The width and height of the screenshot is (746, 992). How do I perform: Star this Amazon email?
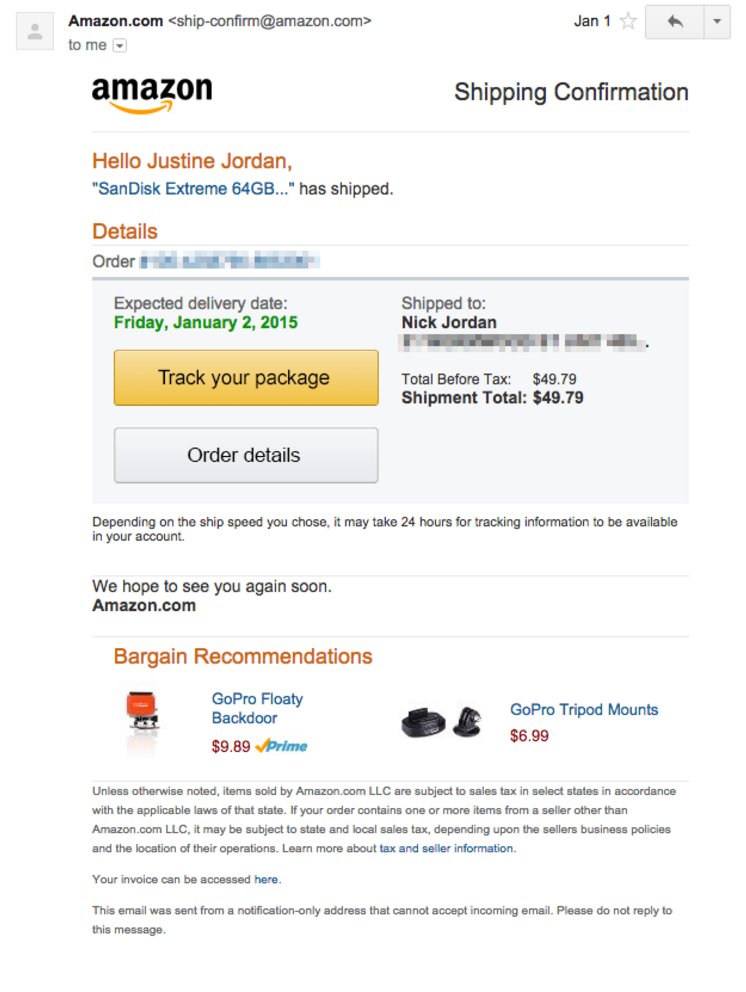(628, 21)
